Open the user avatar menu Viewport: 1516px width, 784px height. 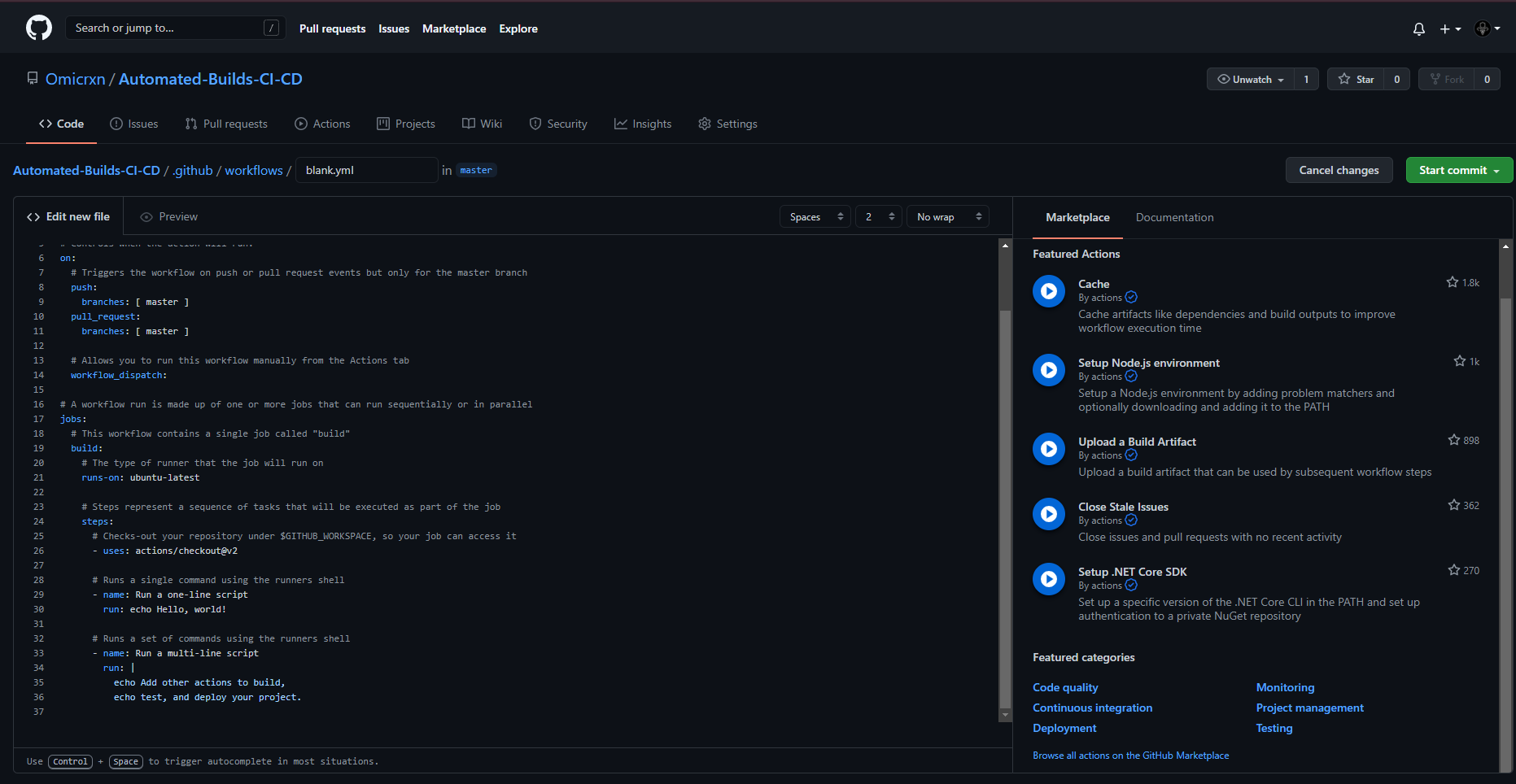point(1488,28)
